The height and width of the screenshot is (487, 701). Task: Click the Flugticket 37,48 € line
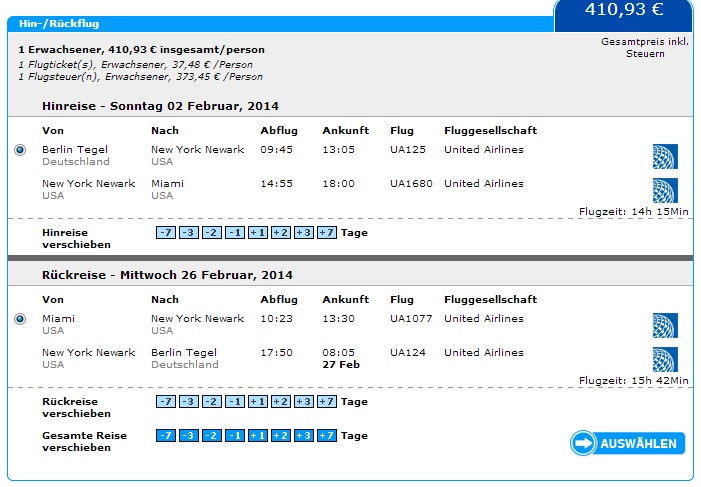(135, 65)
